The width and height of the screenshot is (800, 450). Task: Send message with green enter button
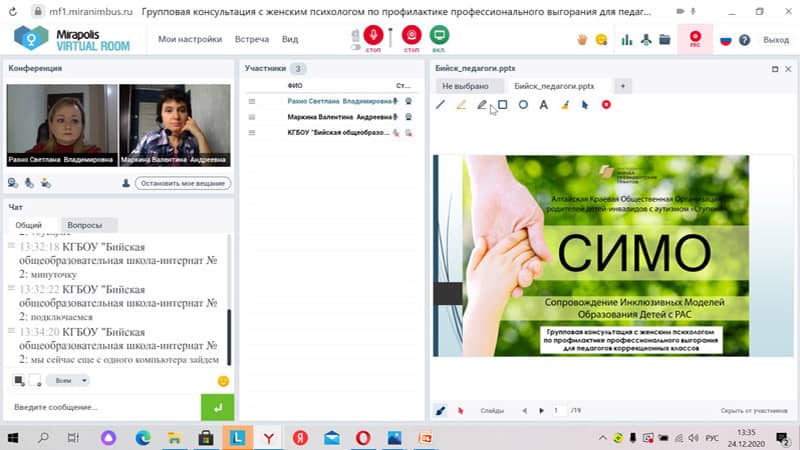pyautogui.click(x=217, y=407)
